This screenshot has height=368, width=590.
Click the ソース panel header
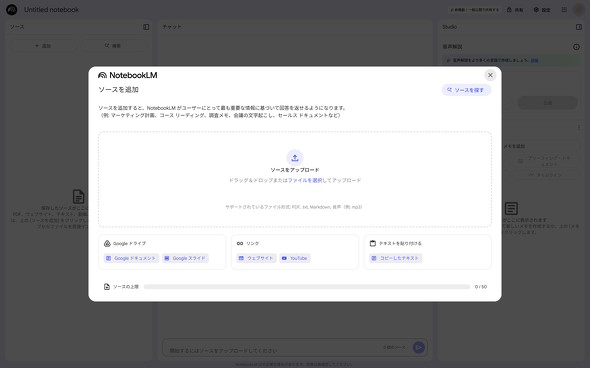point(17,27)
